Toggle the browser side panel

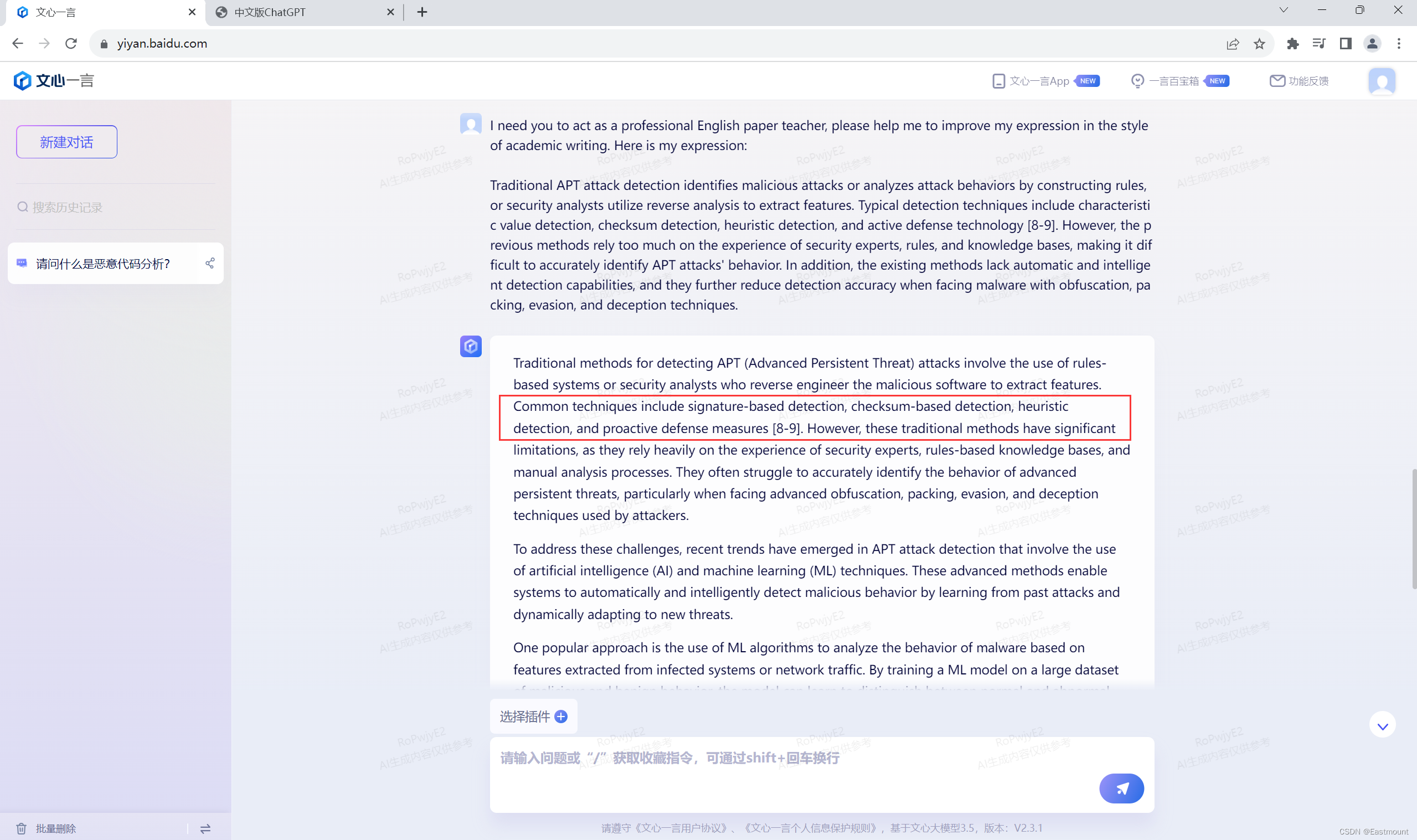1346,44
